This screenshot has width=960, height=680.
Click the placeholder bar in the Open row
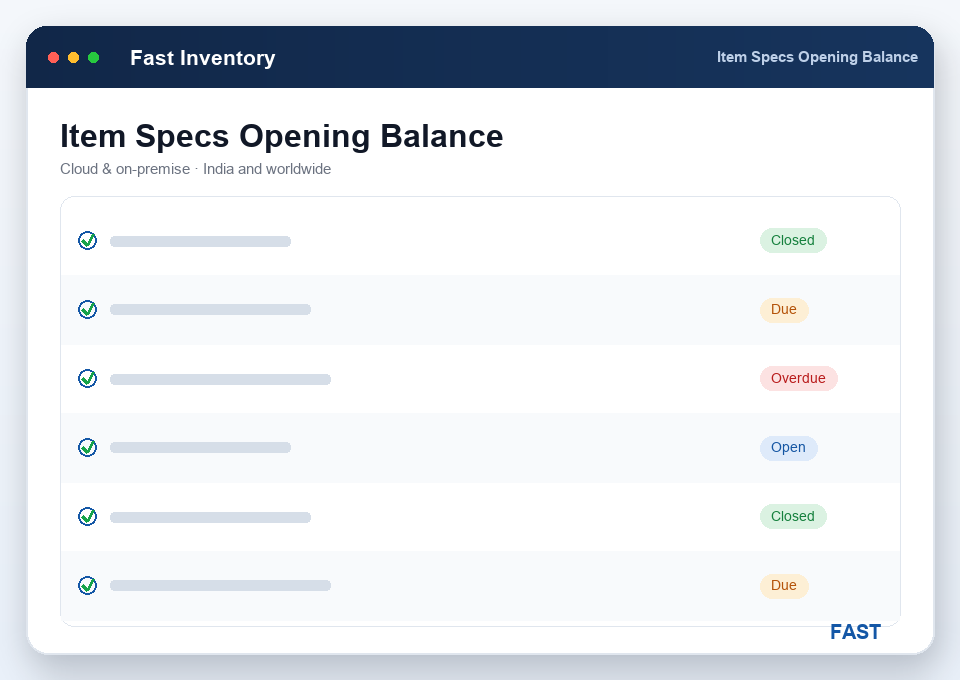[200, 447]
